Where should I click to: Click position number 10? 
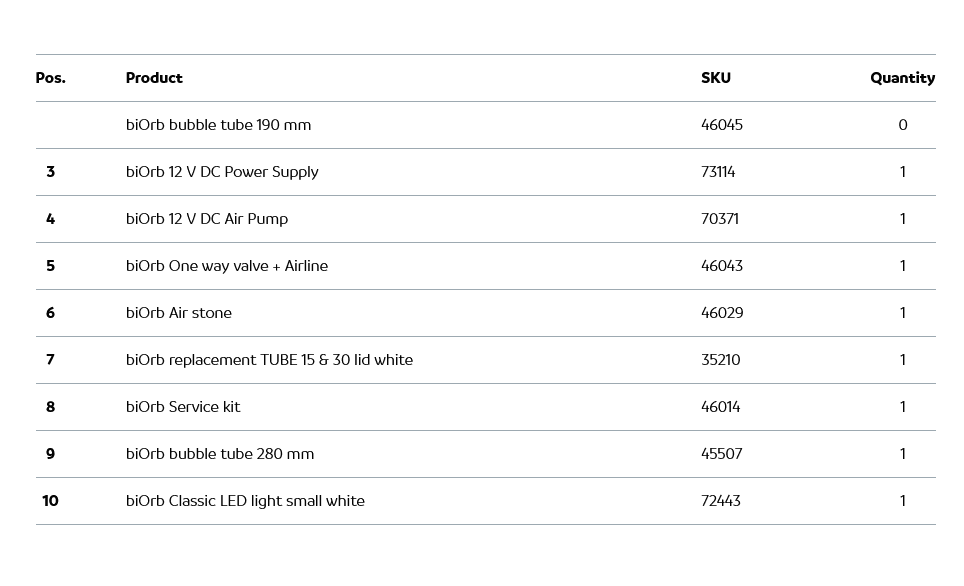(50, 501)
